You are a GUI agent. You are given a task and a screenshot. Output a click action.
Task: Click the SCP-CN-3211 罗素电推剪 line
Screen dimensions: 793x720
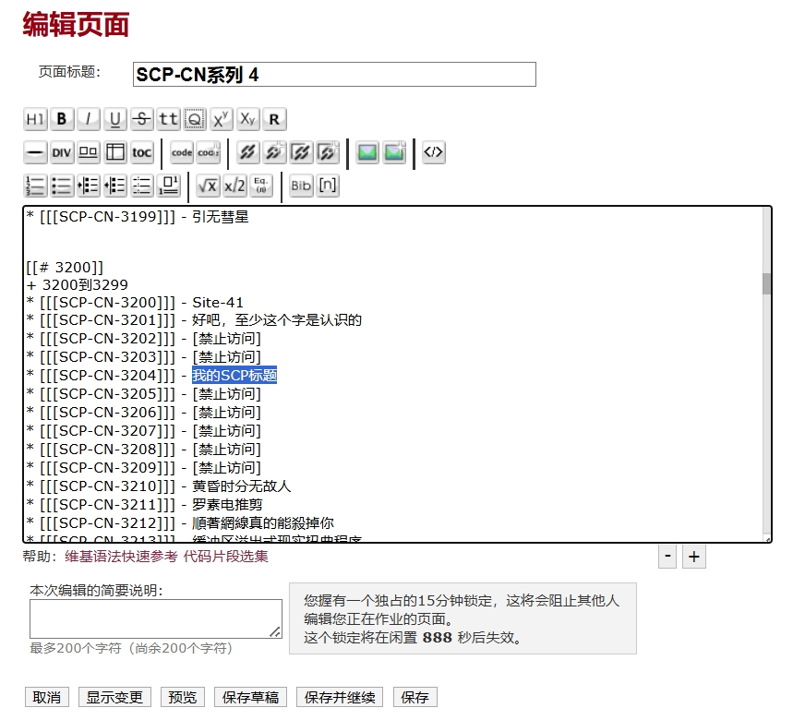pyautogui.click(x=145, y=505)
